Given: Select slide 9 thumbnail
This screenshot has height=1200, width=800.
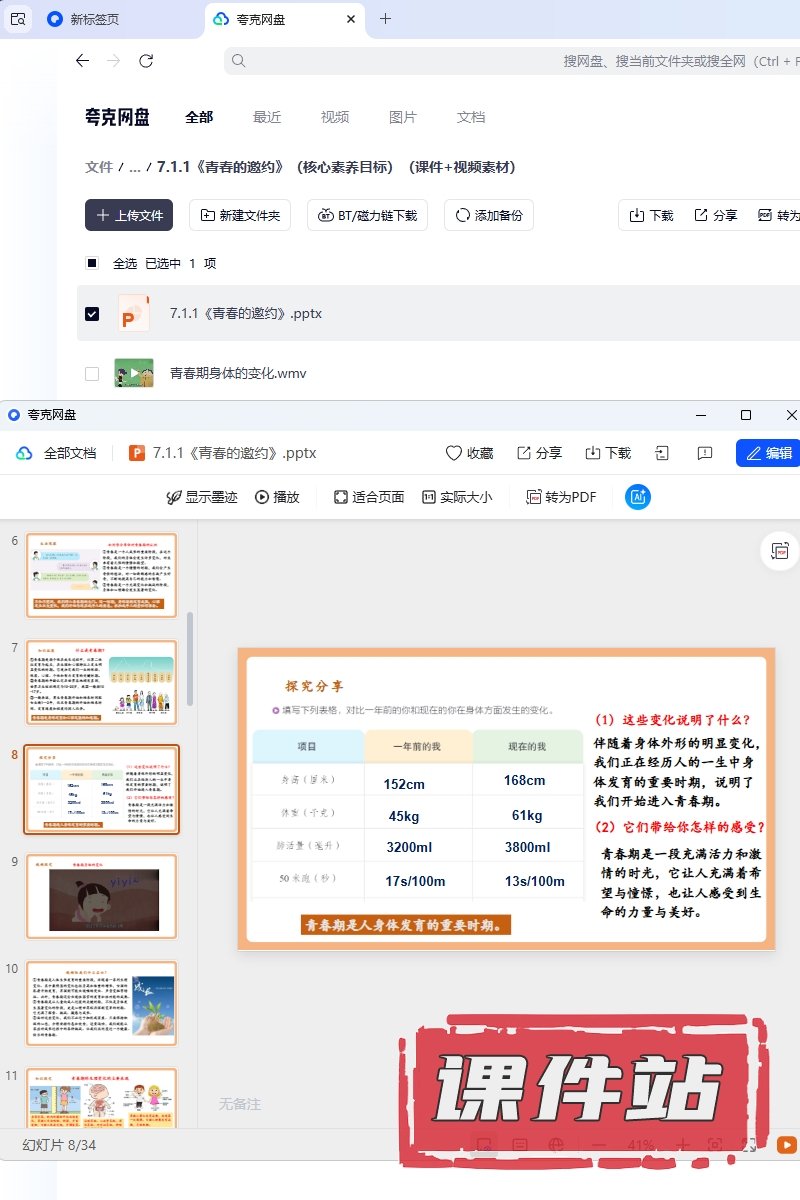Looking at the screenshot, I should pos(101,896).
